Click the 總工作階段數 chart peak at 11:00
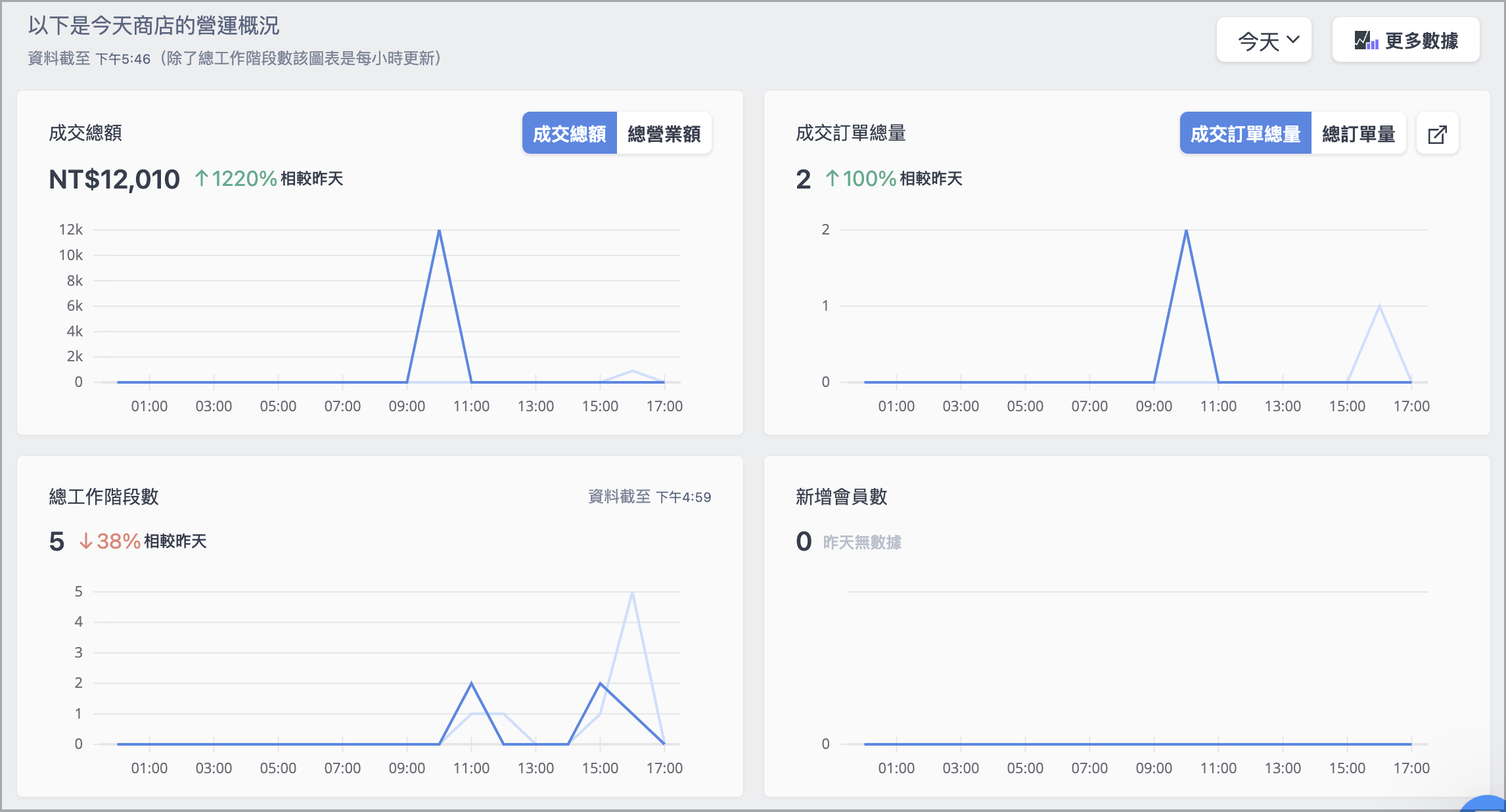The width and height of the screenshot is (1506, 812). pos(471,683)
